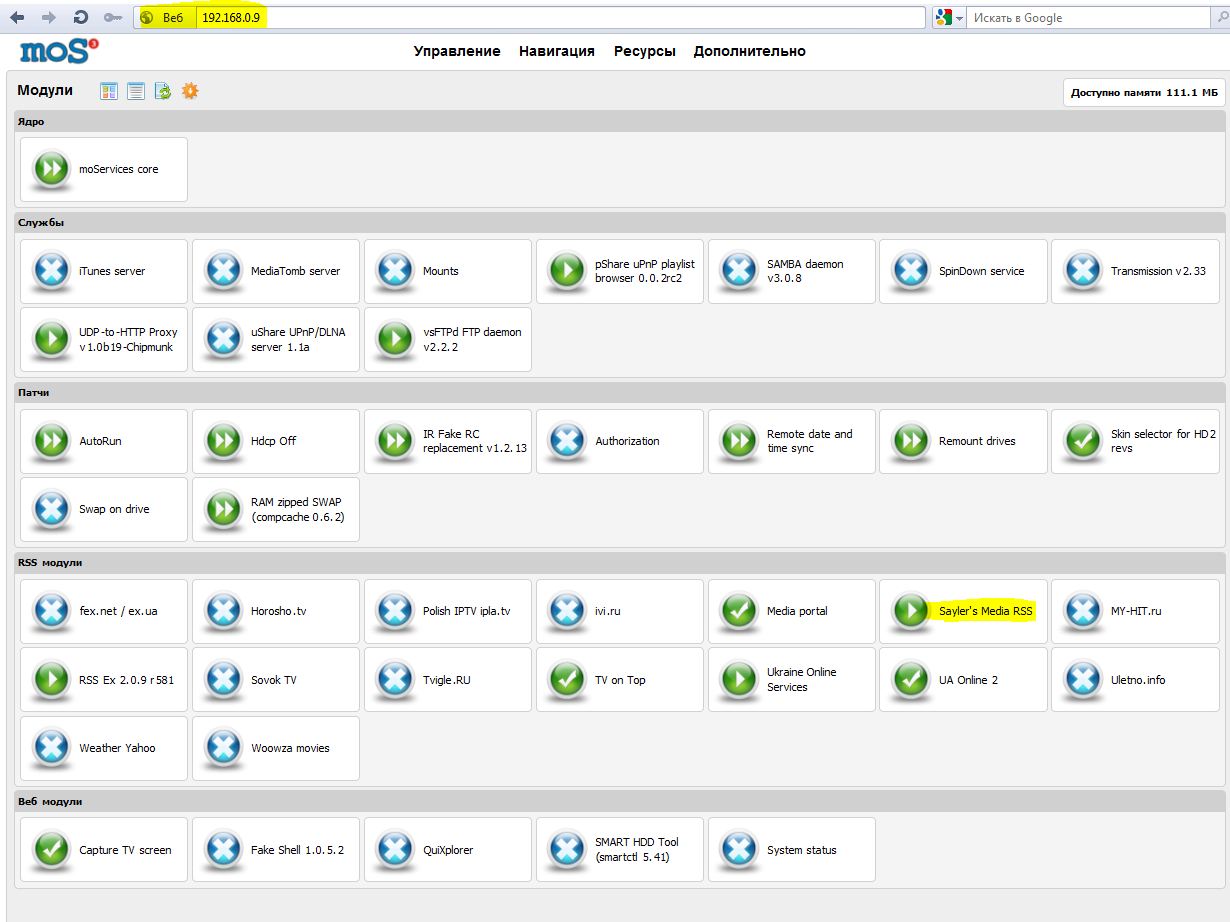
Task: Open the orange gear settings icon
Action: pos(190,91)
